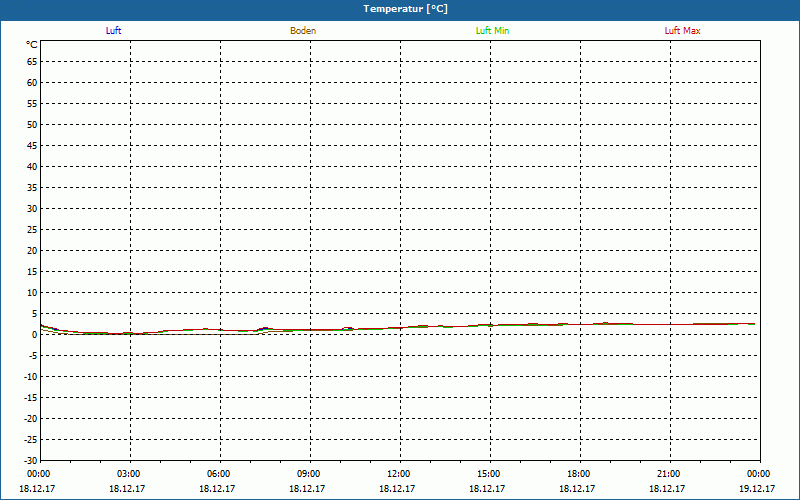Screen dimensions: 800x500
Task: Click the 65 value on temperature axis
Action: [32, 62]
